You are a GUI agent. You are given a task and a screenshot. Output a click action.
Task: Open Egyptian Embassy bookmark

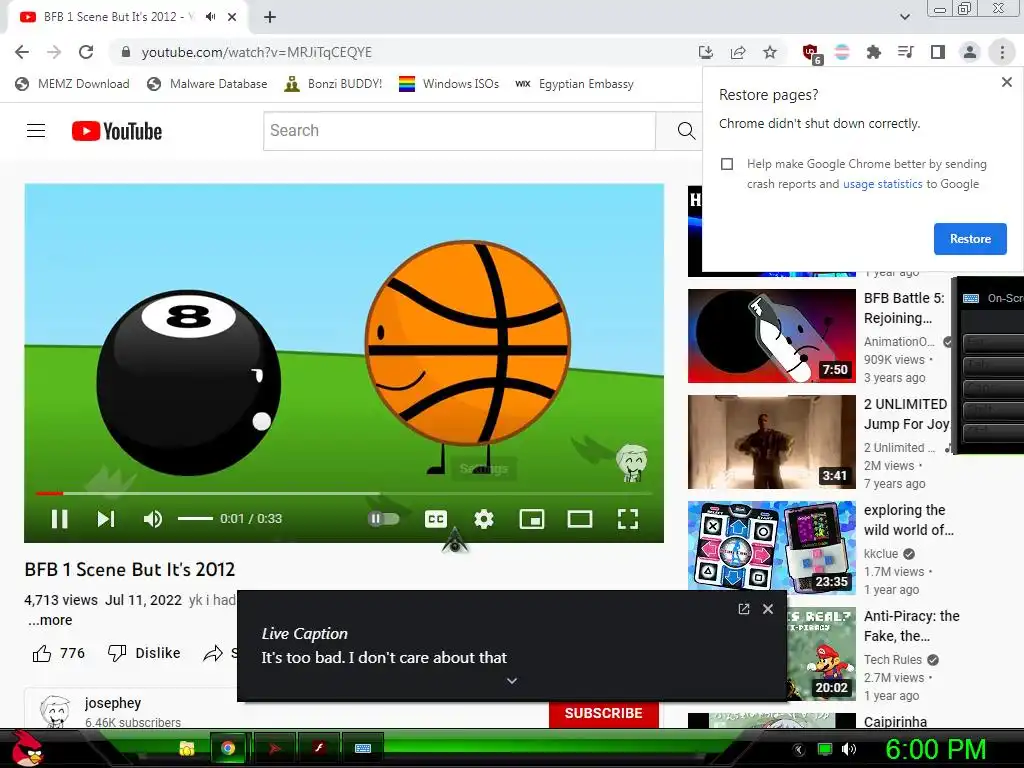click(575, 84)
